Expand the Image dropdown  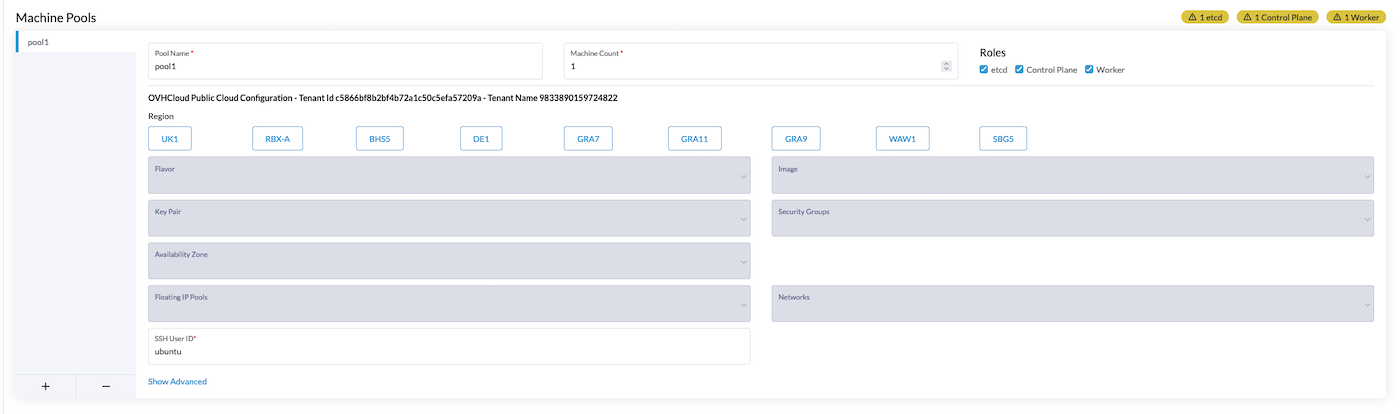point(1072,176)
